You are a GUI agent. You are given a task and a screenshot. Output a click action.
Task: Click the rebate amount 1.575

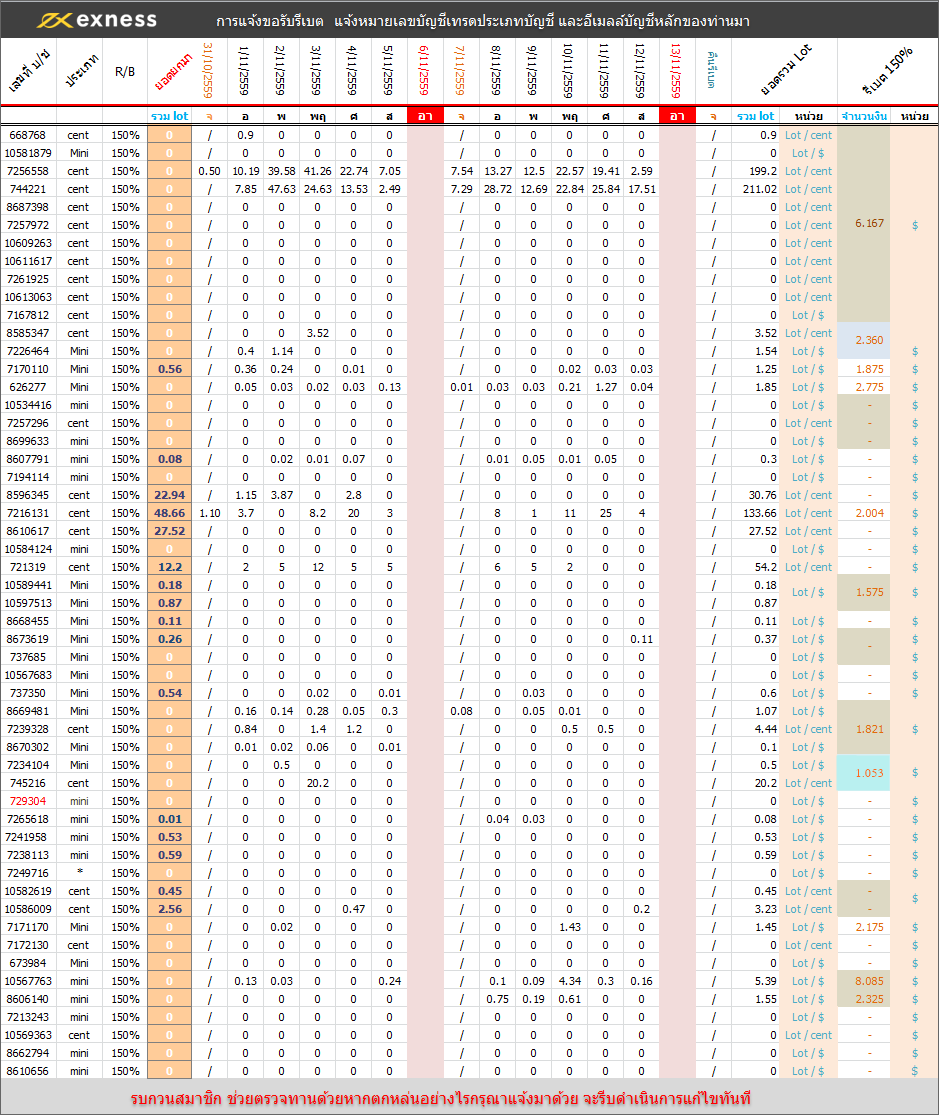869,592
